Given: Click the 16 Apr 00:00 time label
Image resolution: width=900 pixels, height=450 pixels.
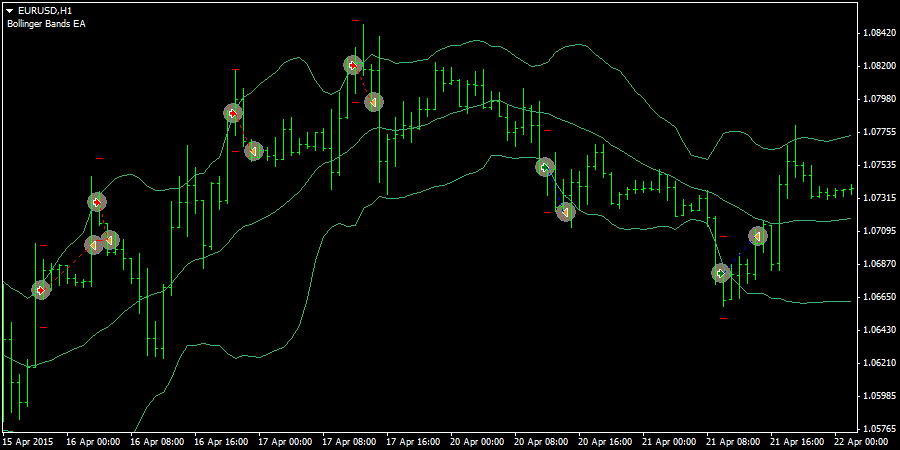Looking at the screenshot, I should point(95,442).
